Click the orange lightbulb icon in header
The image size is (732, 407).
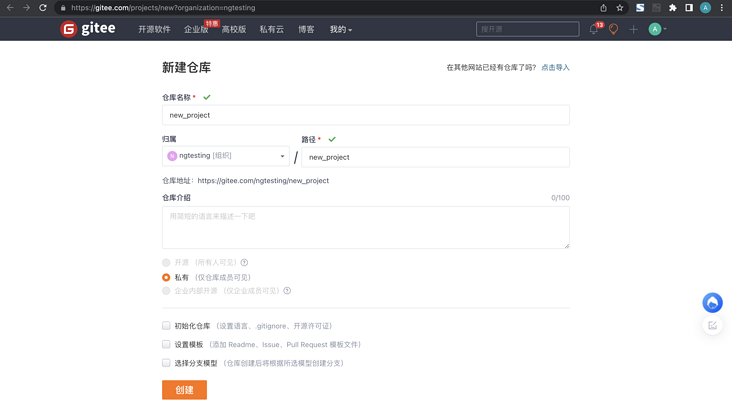(x=613, y=30)
